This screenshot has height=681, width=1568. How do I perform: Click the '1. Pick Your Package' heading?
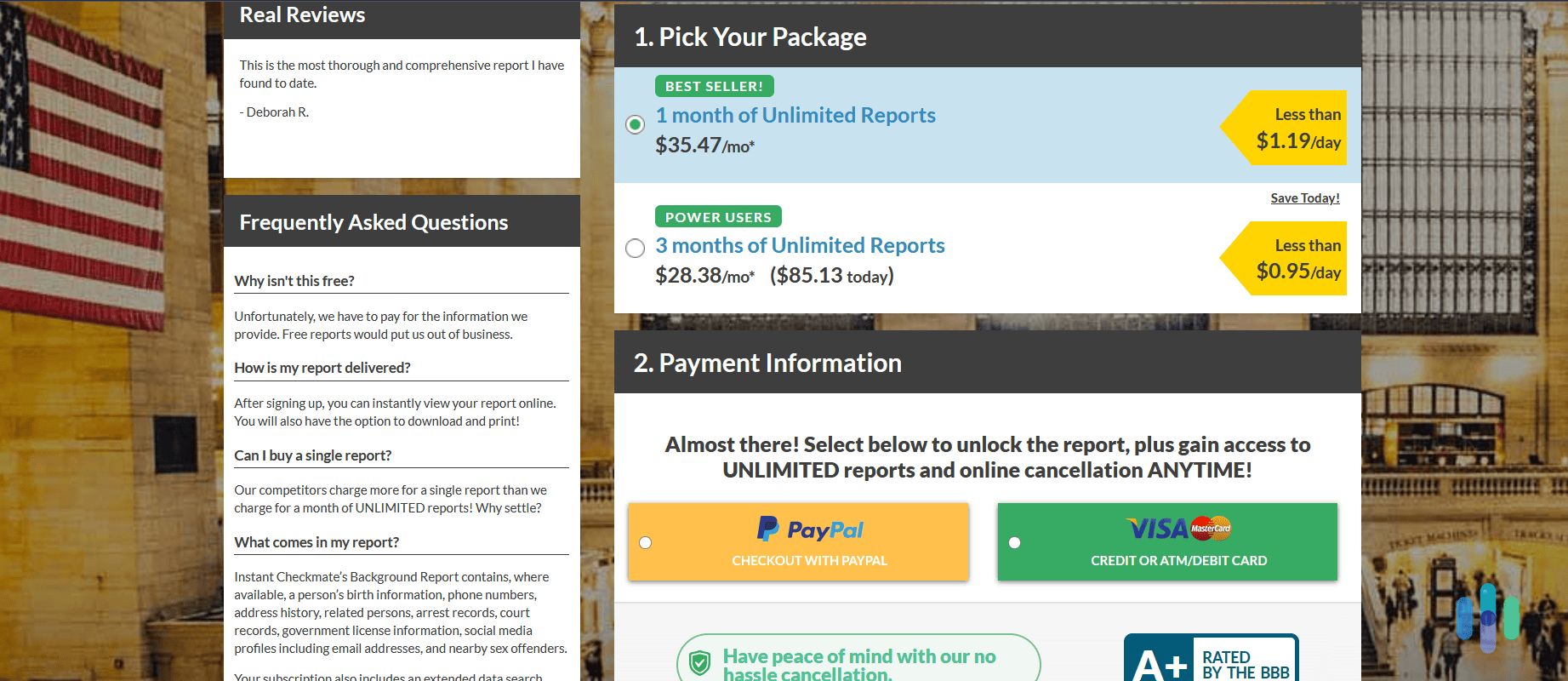[x=750, y=37]
